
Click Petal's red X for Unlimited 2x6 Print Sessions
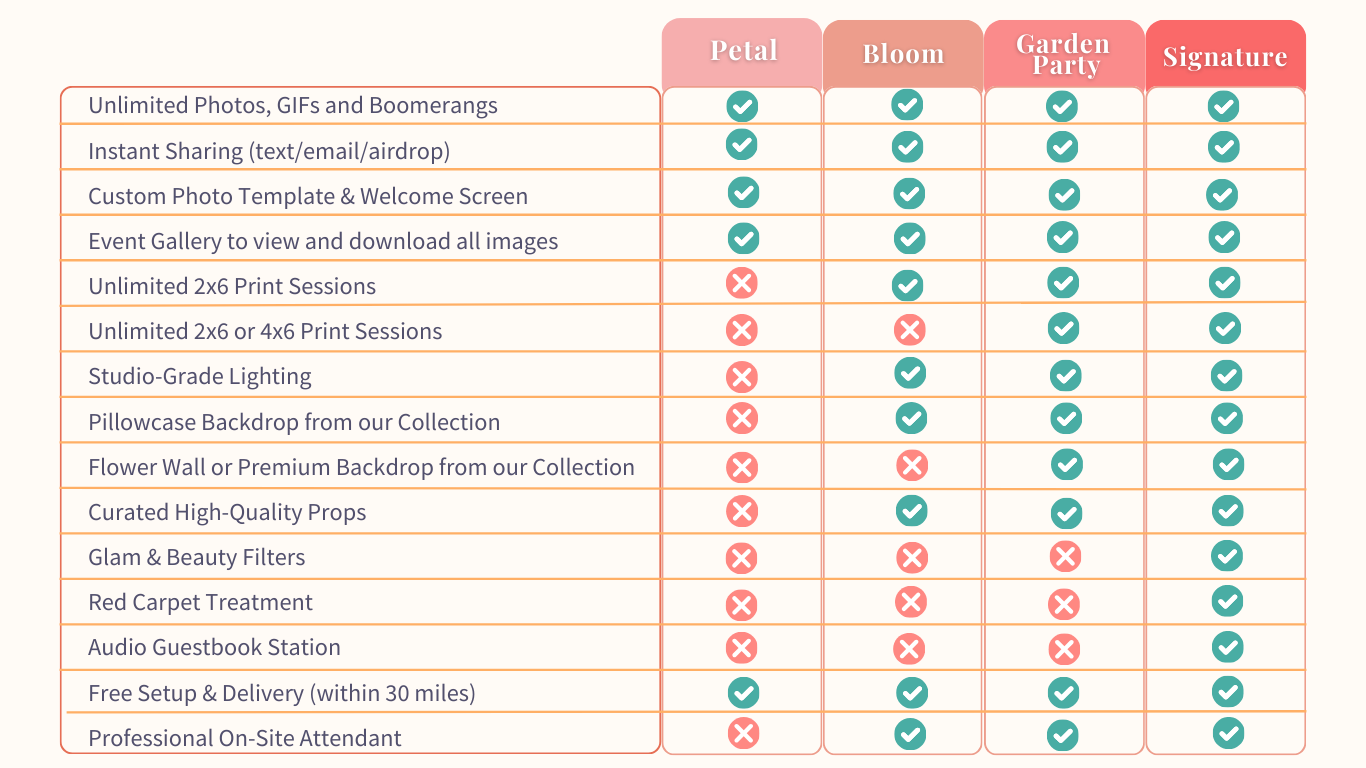pos(742,284)
